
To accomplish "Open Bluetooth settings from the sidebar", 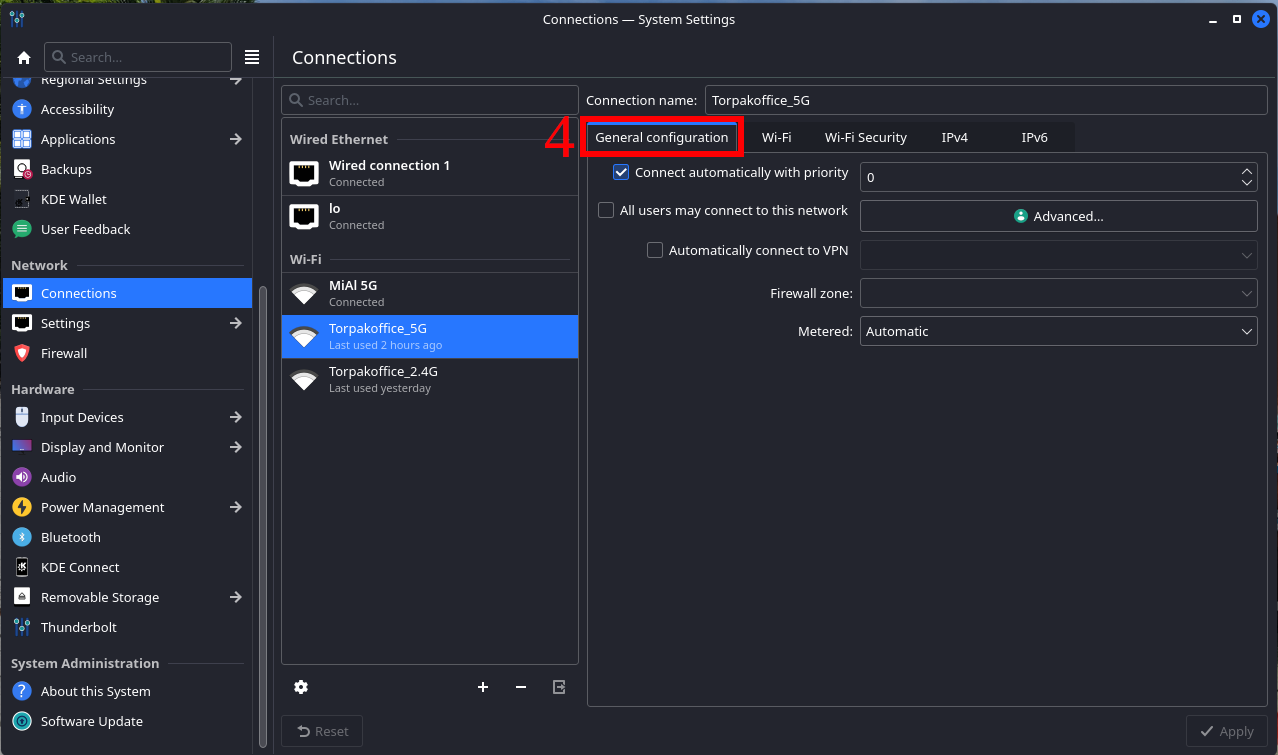I will (70, 537).
